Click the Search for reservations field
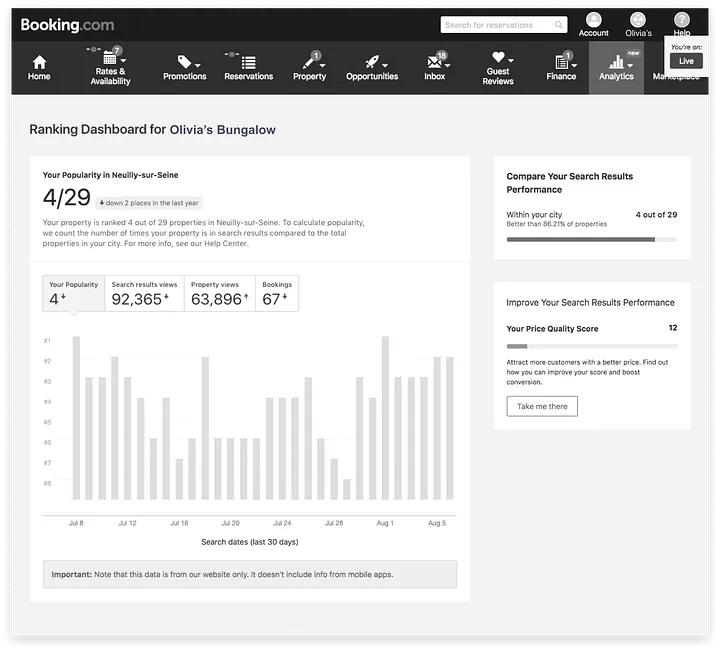The height and width of the screenshot is (651, 720). click(502, 25)
